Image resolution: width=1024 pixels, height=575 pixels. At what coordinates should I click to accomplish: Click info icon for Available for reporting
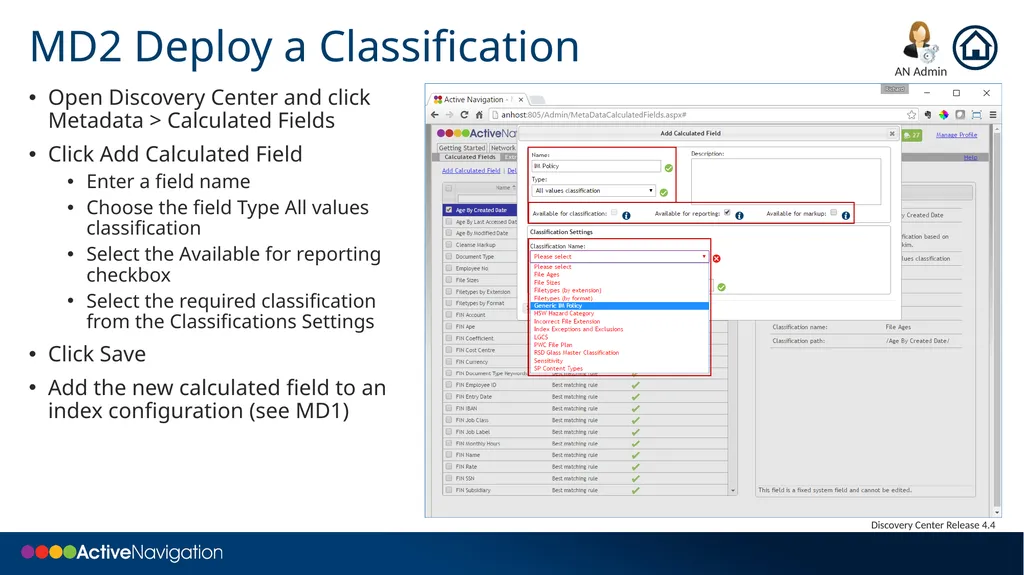(x=739, y=216)
